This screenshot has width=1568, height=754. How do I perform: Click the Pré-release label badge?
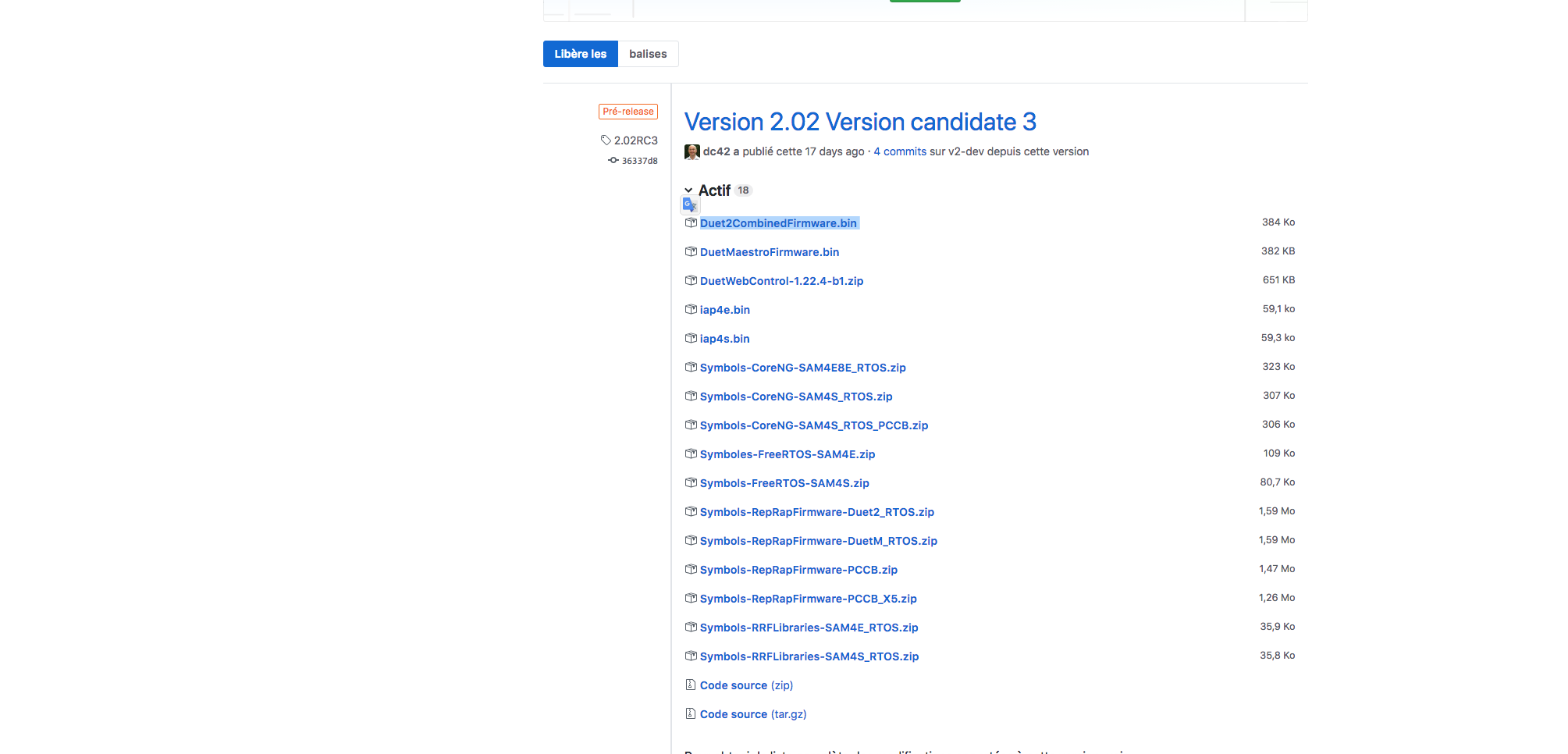628,112
